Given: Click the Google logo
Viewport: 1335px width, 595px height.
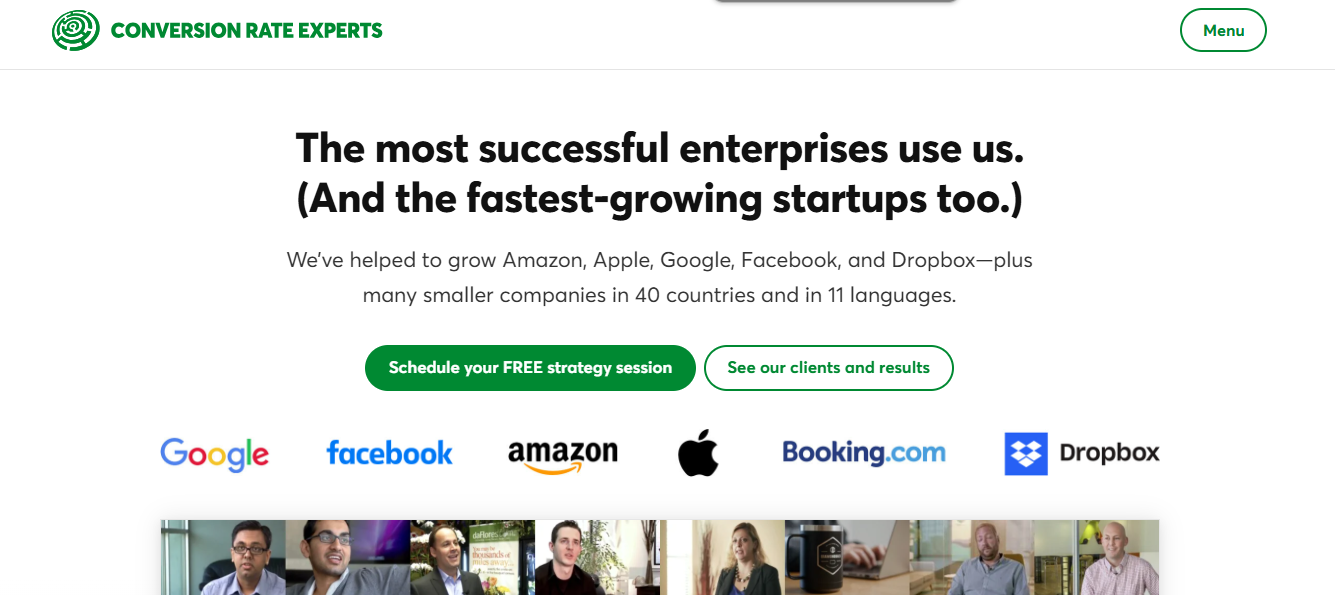Looking at the screenshot, I should point(214,454).
